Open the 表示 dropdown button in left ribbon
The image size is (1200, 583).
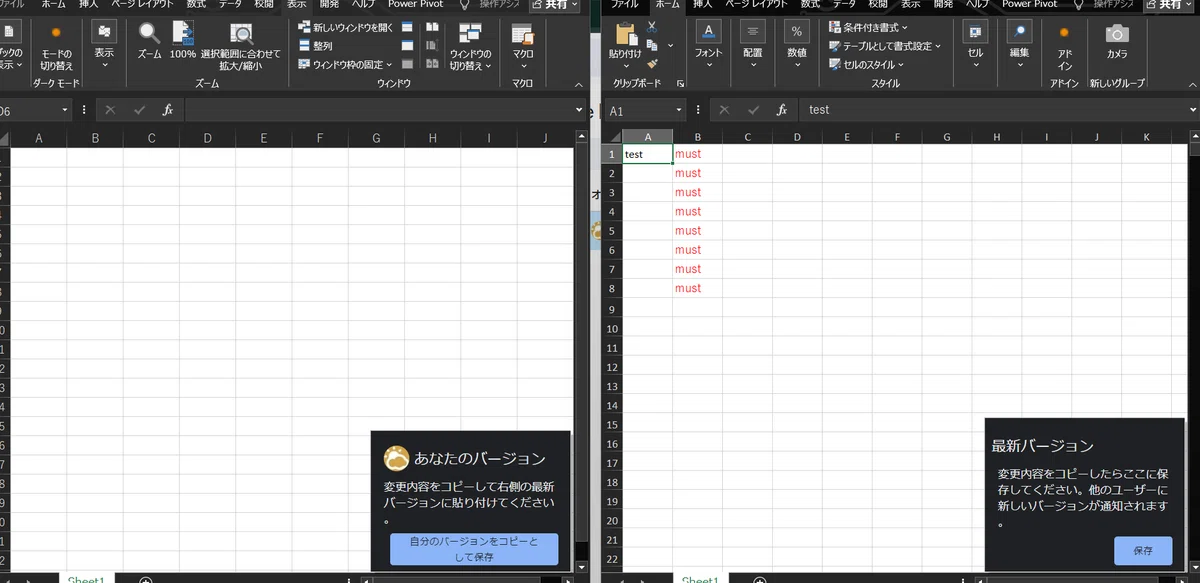pyautogui.click(x=104, y=44)
